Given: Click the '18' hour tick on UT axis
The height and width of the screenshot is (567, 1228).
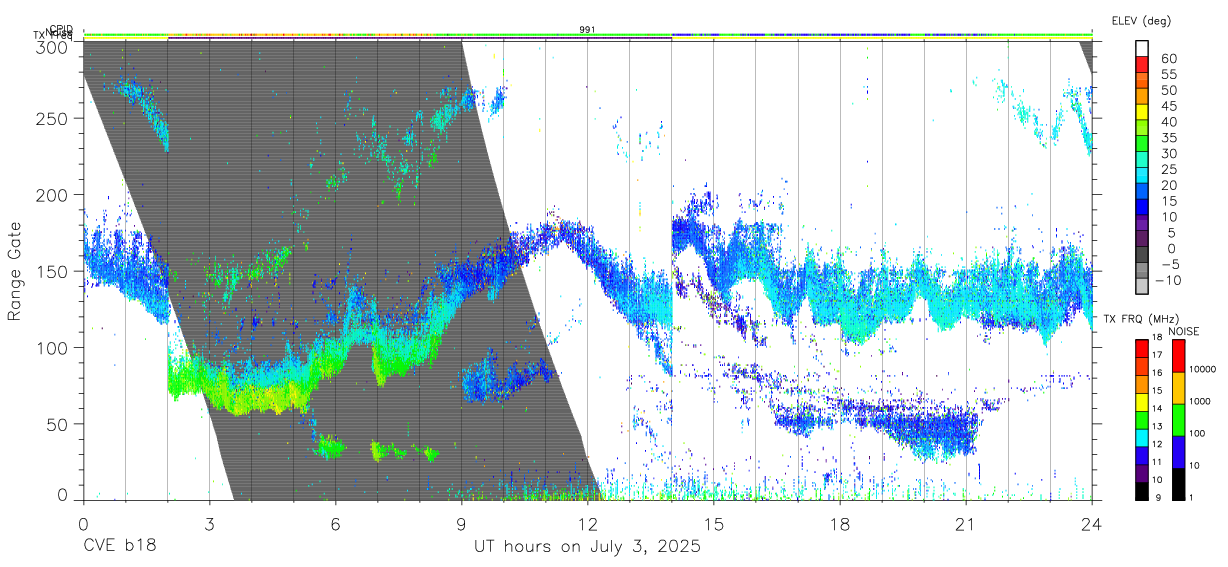Looking at the screenshot, I should coord(840,524).
